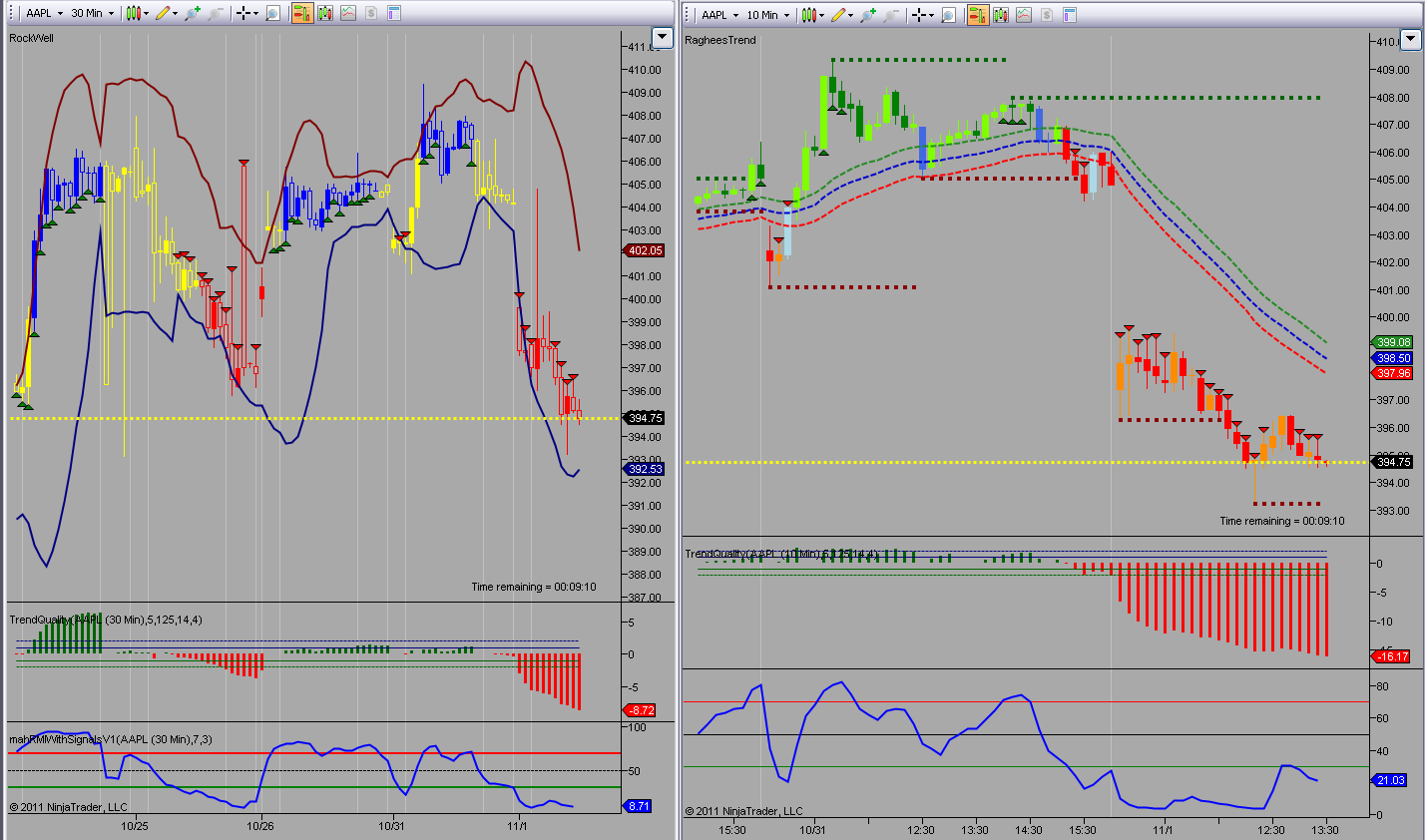Click the 10/26 date on the time axis

tap(260, 826)
